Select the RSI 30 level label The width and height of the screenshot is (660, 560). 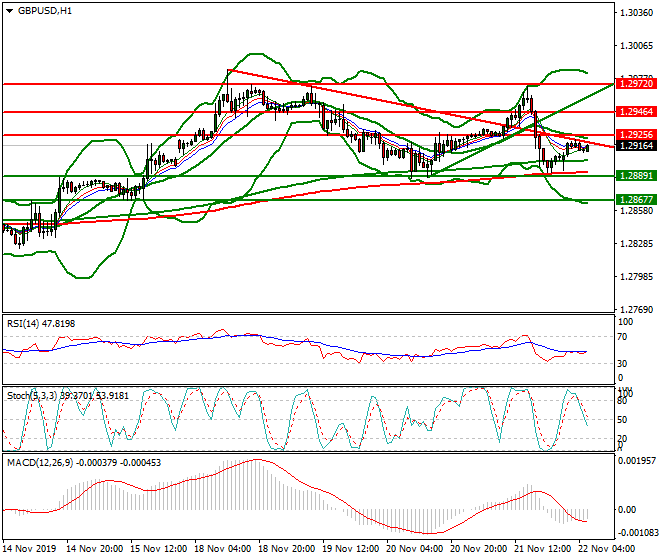pyautogui.click(x=623, y=363)
